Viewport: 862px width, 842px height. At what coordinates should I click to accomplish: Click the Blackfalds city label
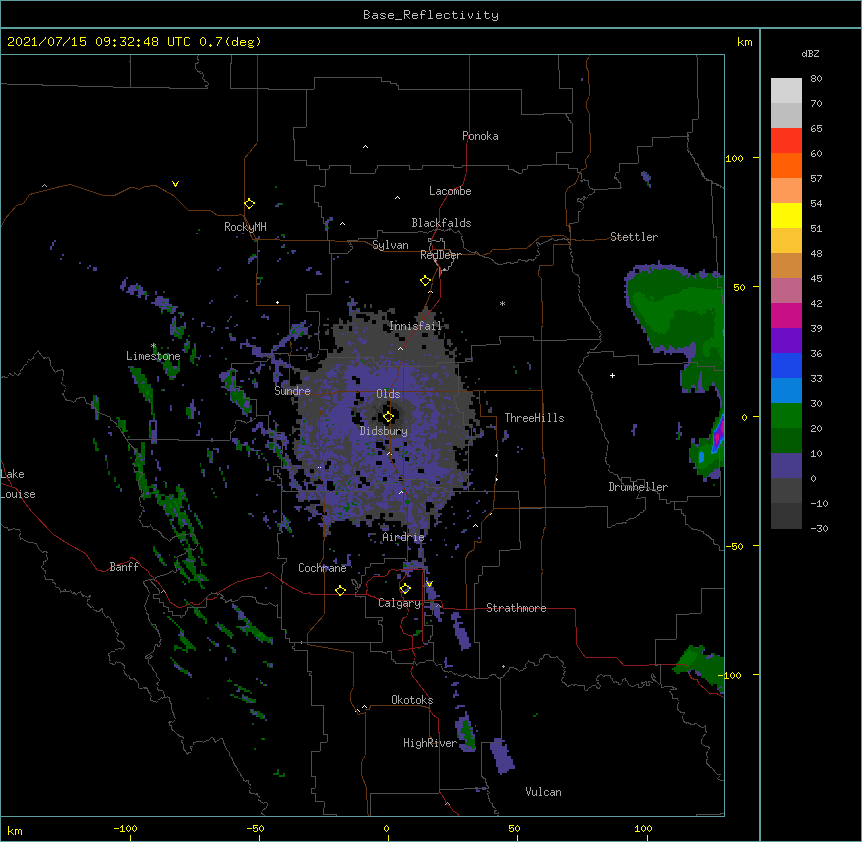pos(441,223)
